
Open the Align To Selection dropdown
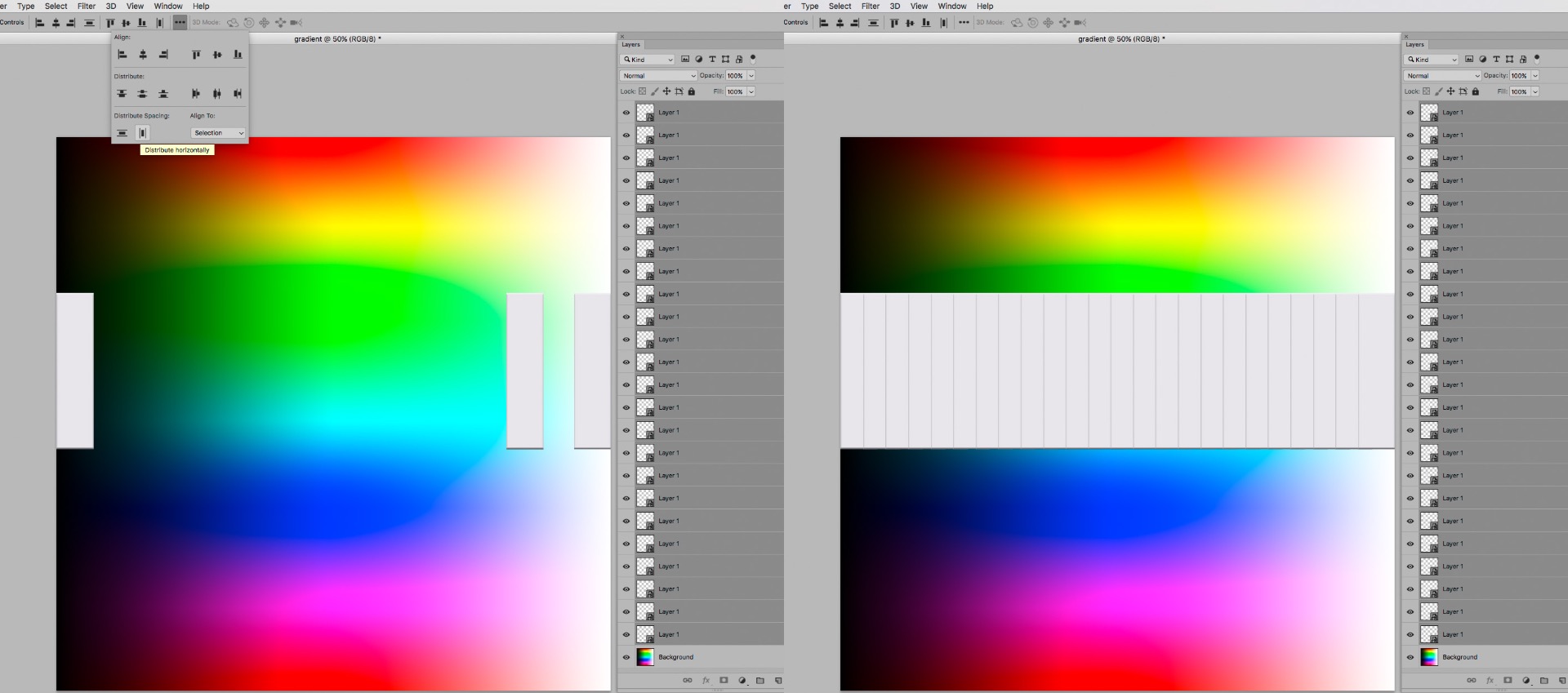pyautogui.click(x=218, y=133)
